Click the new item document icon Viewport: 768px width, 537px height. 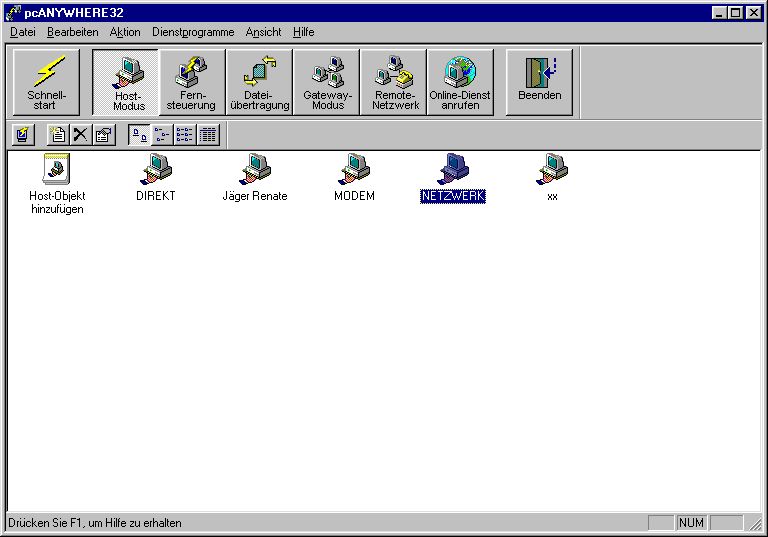click(58, 135)
